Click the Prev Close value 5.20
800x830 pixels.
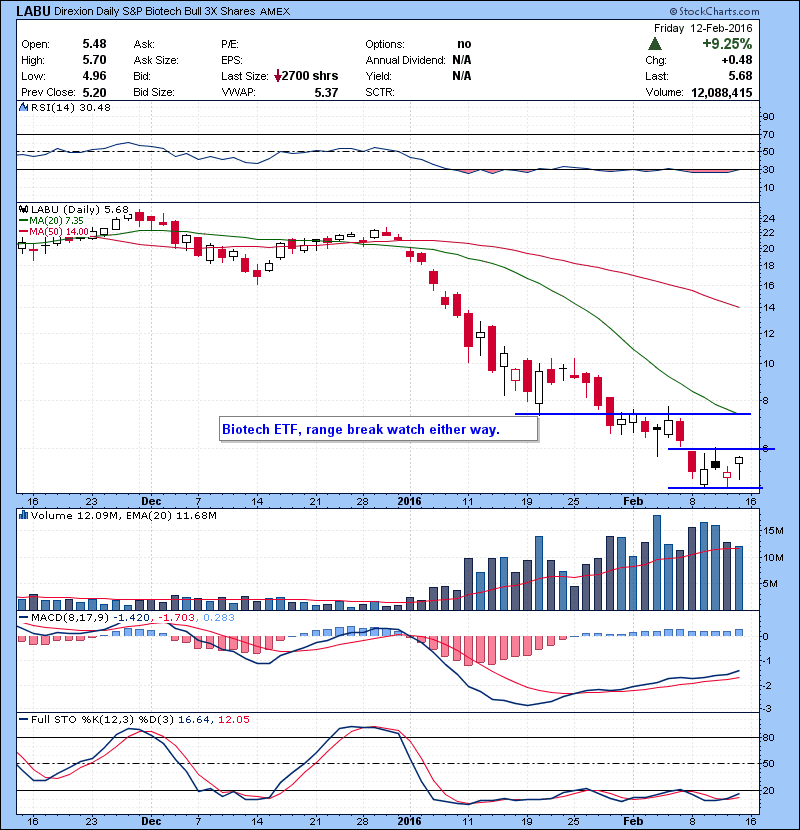pyautogui.click(x=94, y=93)
